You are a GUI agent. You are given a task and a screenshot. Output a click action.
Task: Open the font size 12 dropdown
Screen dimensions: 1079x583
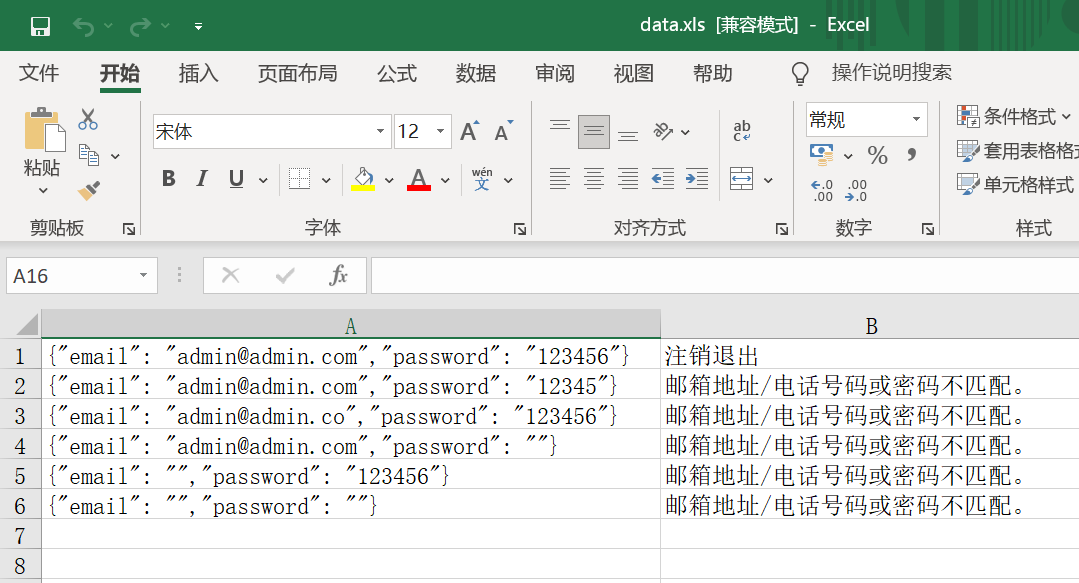click(440, 131)
